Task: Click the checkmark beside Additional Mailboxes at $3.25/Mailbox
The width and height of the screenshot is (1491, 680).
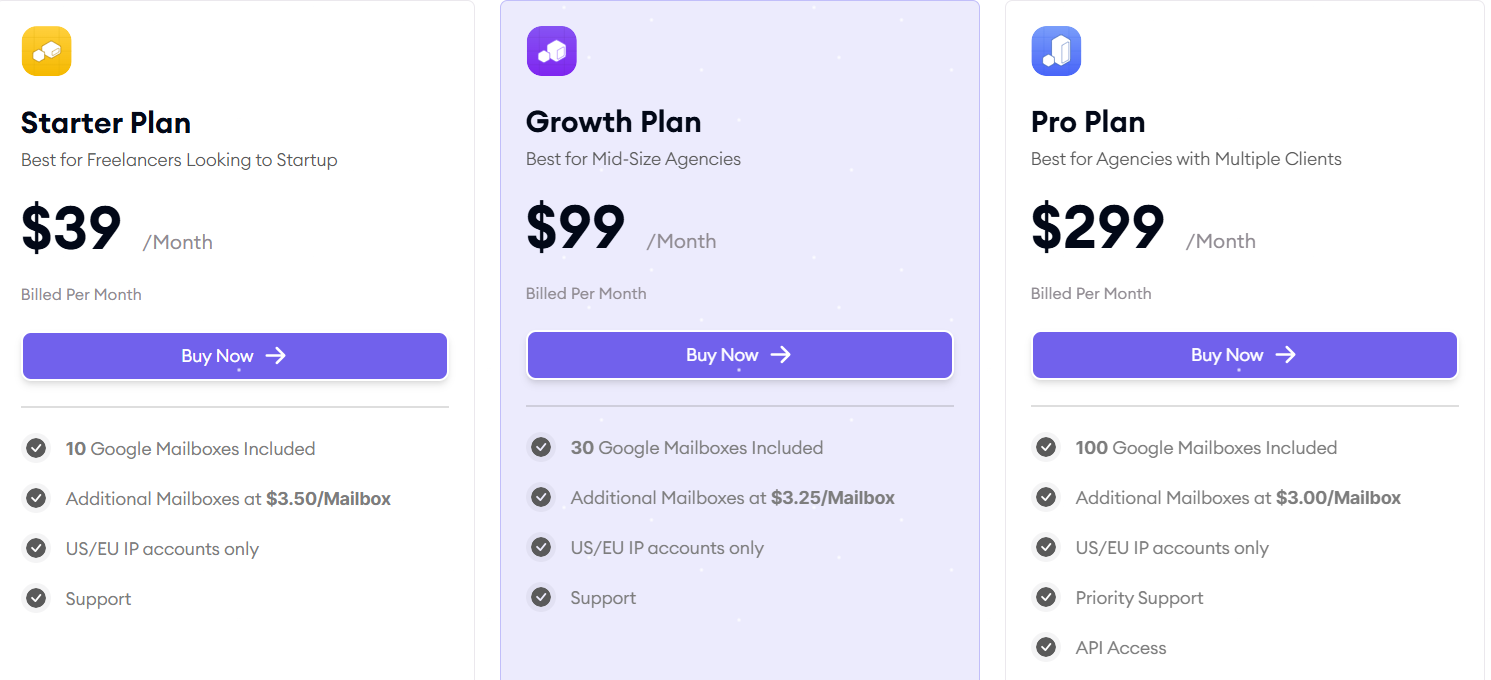Action: pos(541,497)
